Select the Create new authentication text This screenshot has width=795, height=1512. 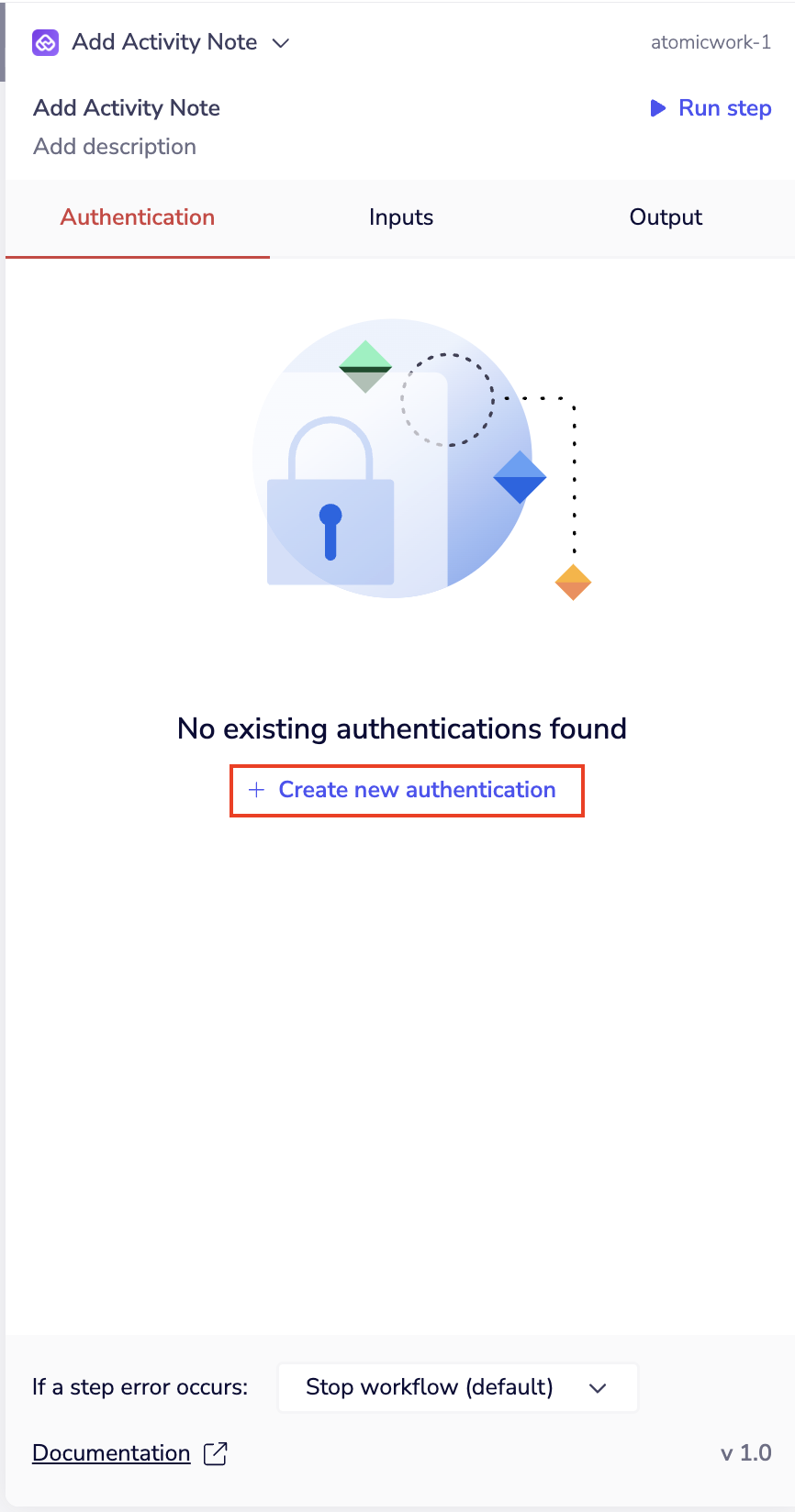pyautogui.click(x=417, y=790)
